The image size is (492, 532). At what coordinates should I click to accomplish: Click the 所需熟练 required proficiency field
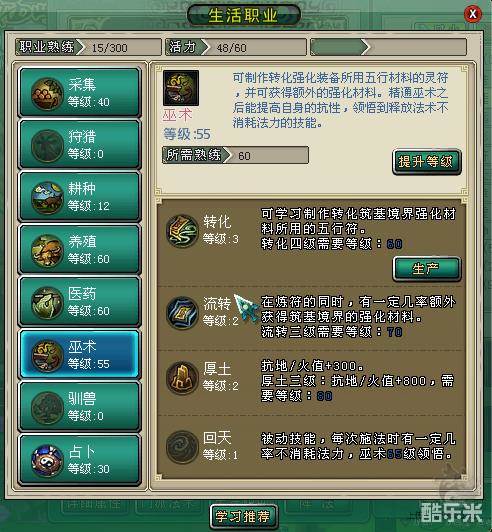point(235,155)
